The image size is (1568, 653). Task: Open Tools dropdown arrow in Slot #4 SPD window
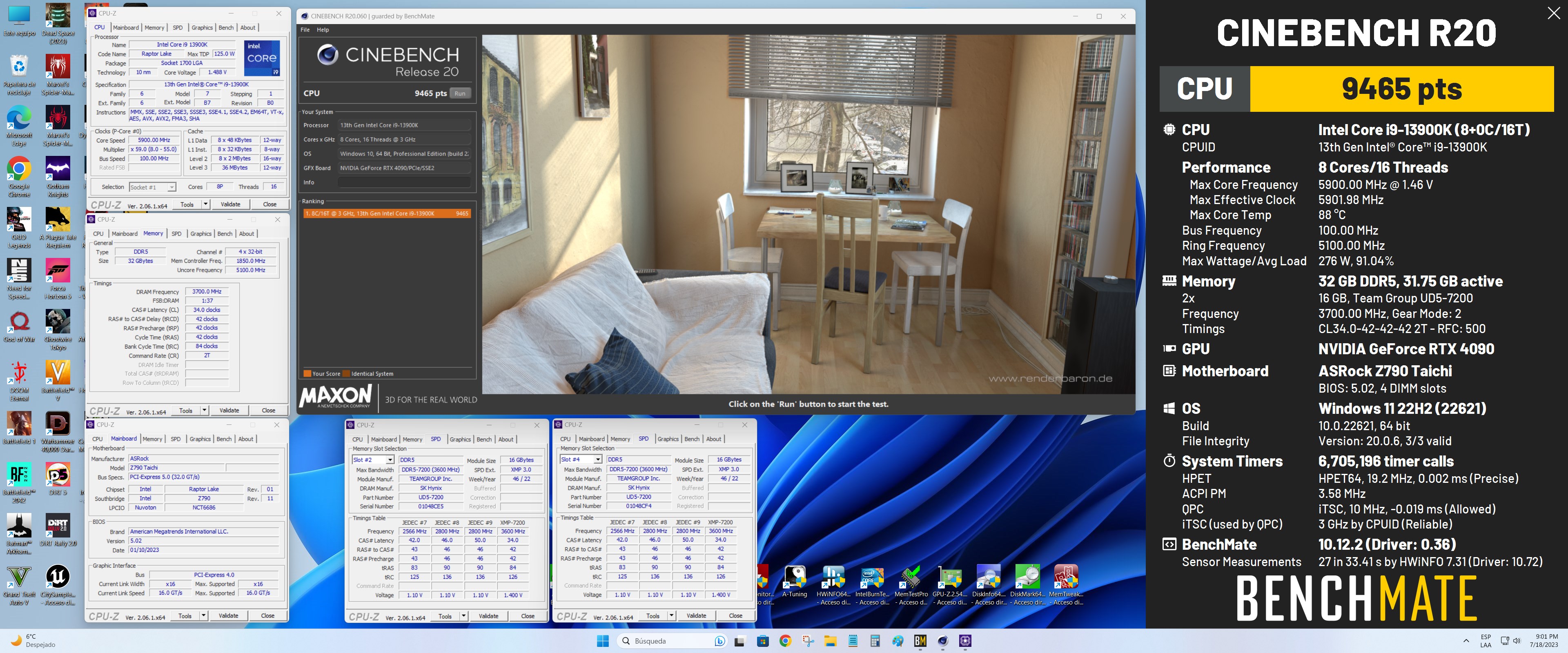pyautogui.click(x=671, y=616)
